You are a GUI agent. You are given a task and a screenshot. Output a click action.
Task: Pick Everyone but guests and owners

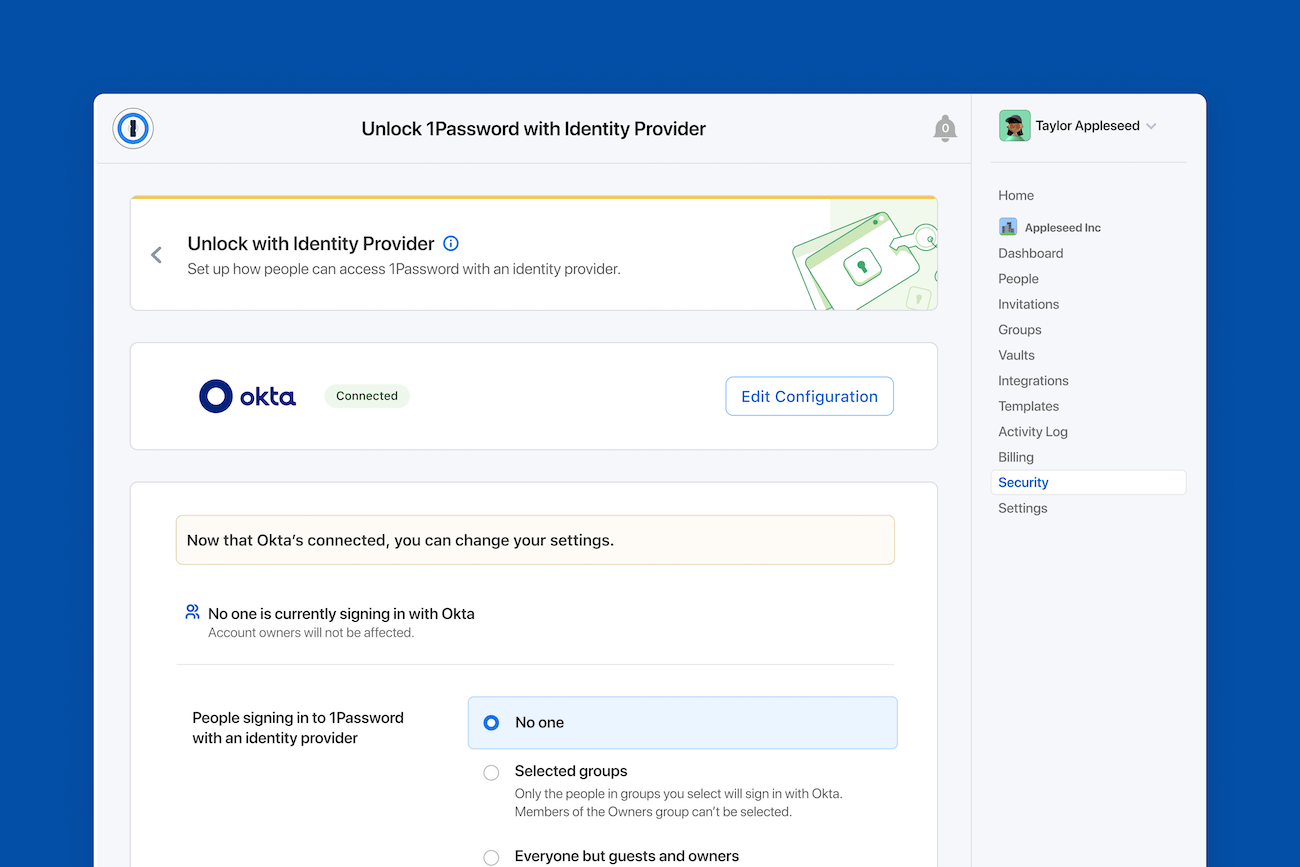click(x=491, y=857)
